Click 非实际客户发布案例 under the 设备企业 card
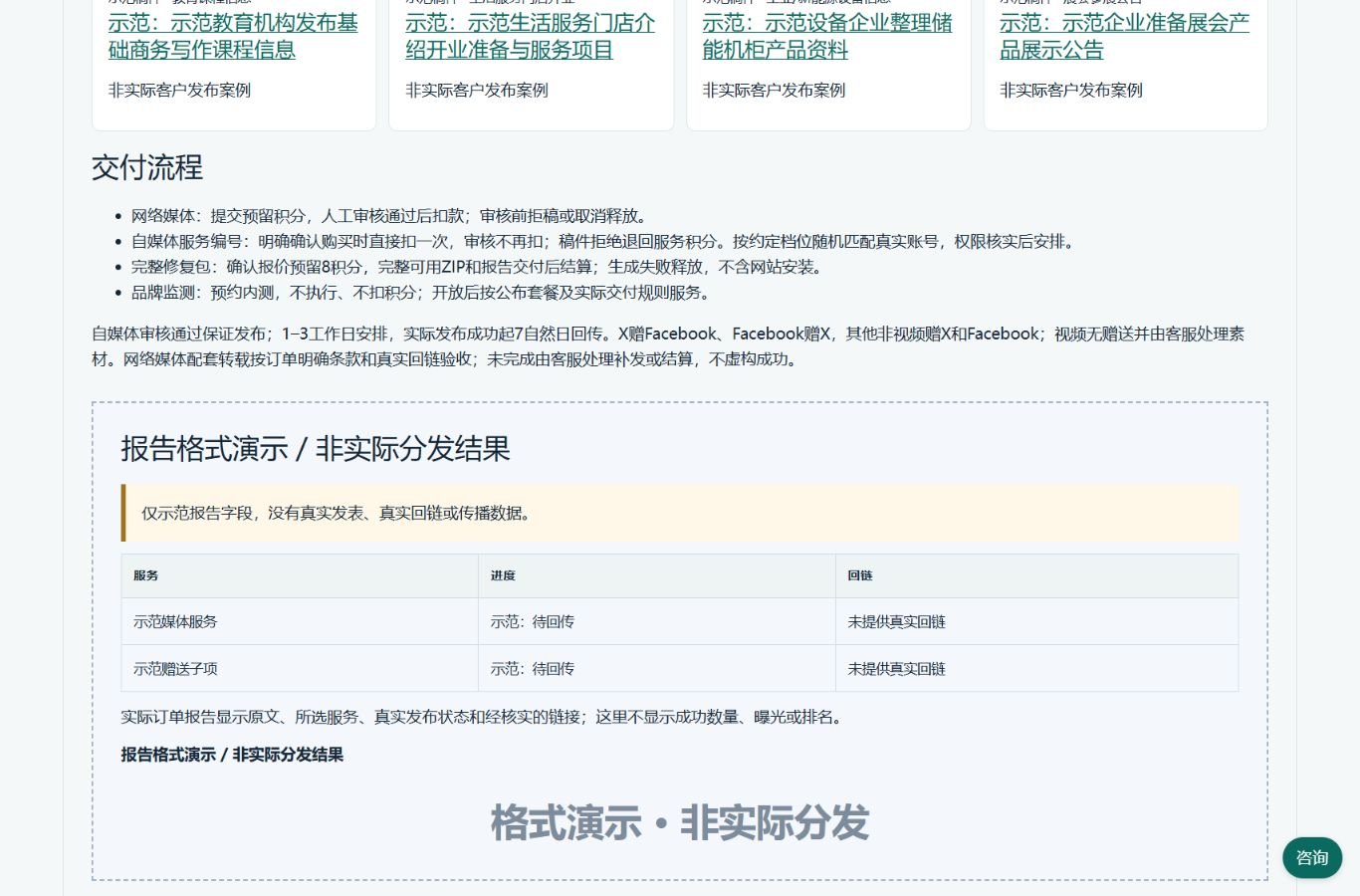This screenshot has height=896, width=1360. pos(774,91)
